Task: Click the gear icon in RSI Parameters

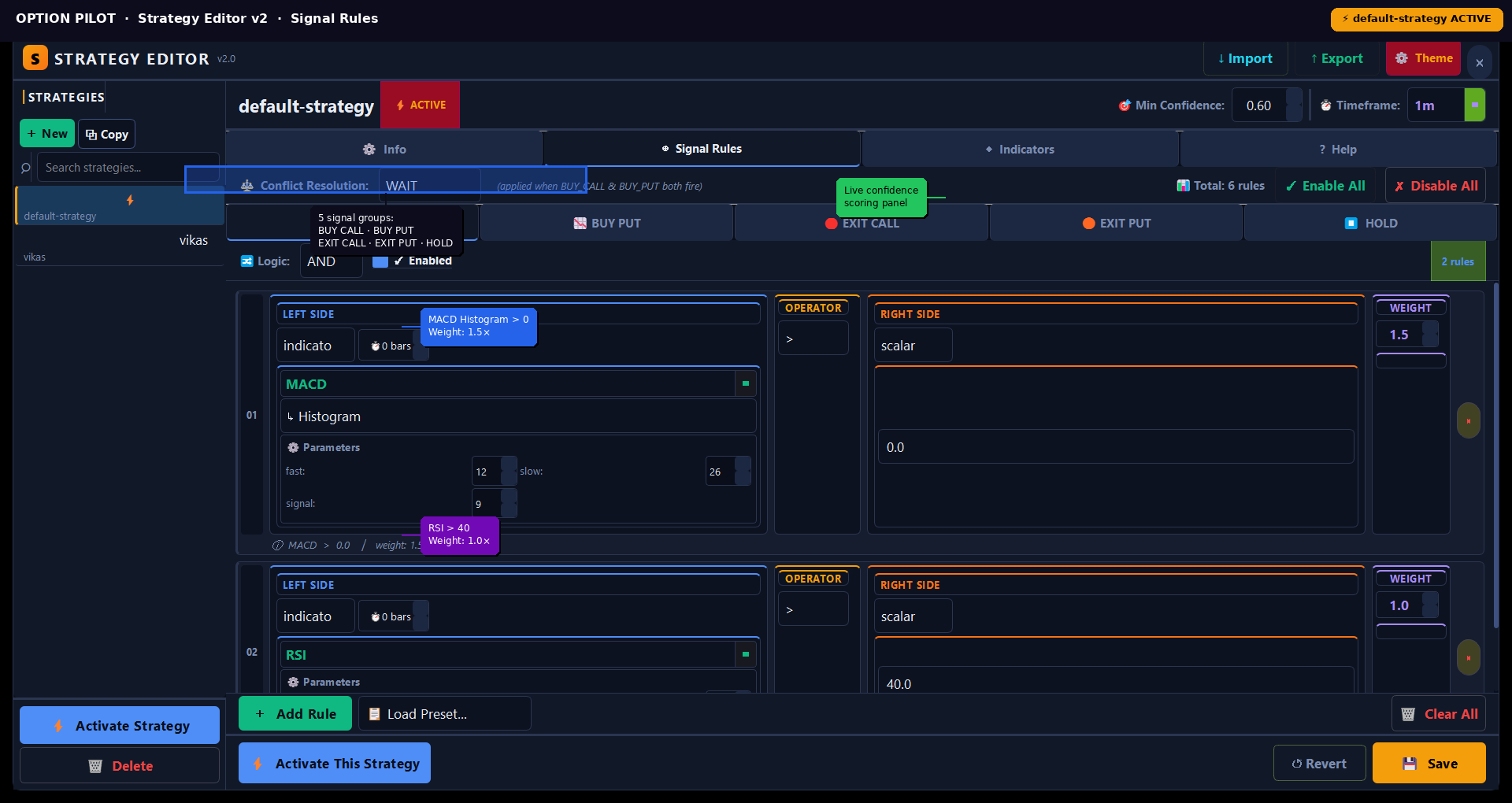Action: pos(293,682)
